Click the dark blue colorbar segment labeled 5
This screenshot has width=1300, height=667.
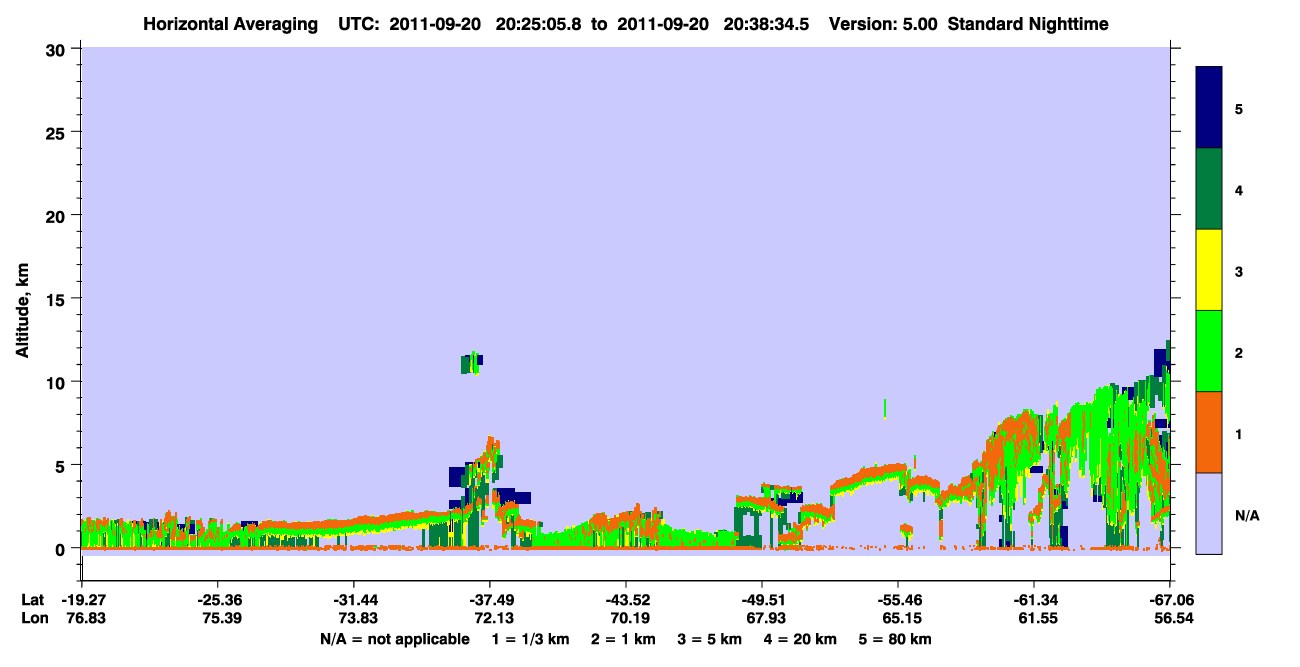click(x=1209, y=108)
